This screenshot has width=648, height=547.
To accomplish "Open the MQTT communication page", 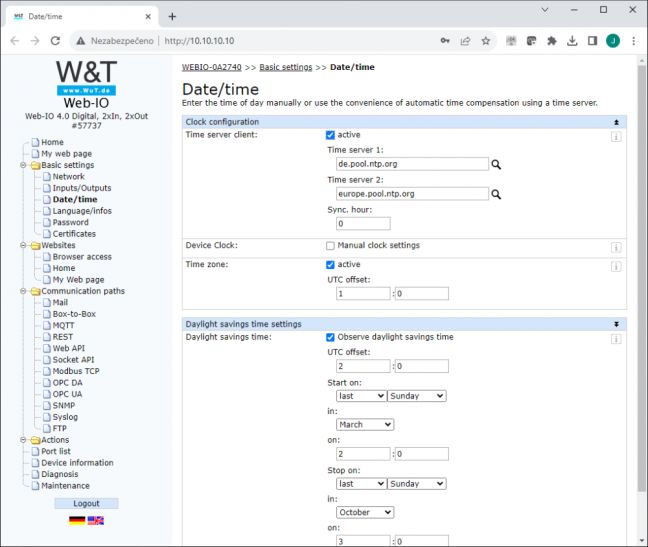I will click(63, 326).
